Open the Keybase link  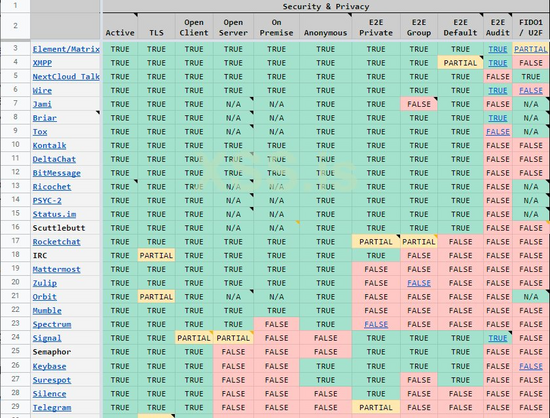[49, 366]
